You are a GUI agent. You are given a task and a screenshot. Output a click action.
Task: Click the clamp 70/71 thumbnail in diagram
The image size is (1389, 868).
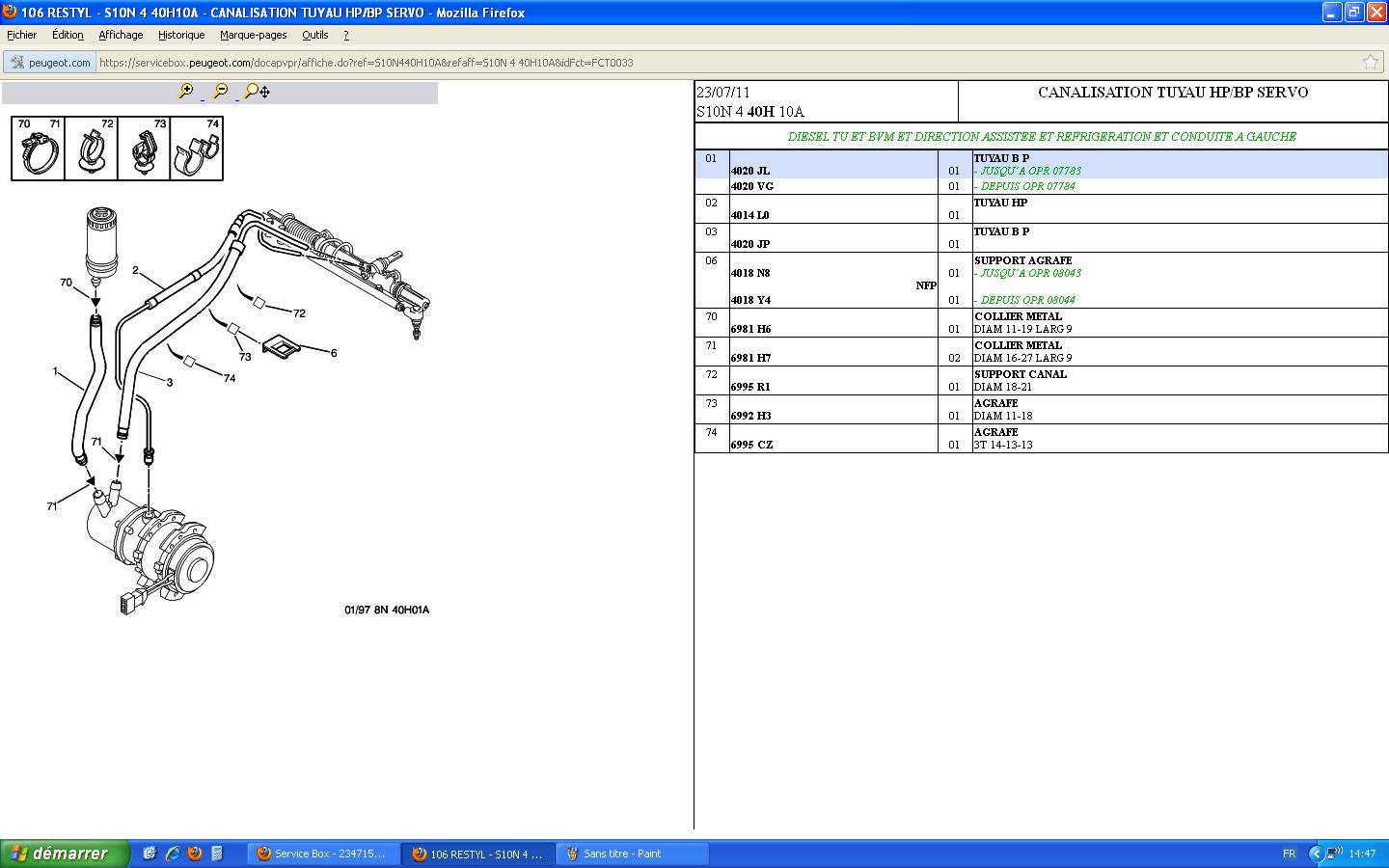tap(39, 149)
